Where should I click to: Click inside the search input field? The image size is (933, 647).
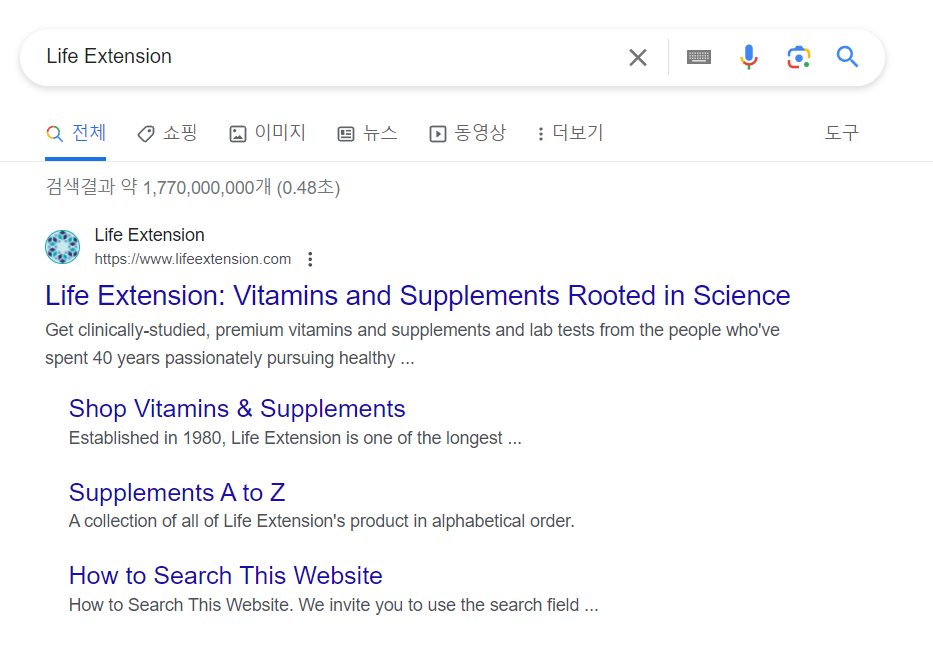(300, 57)
